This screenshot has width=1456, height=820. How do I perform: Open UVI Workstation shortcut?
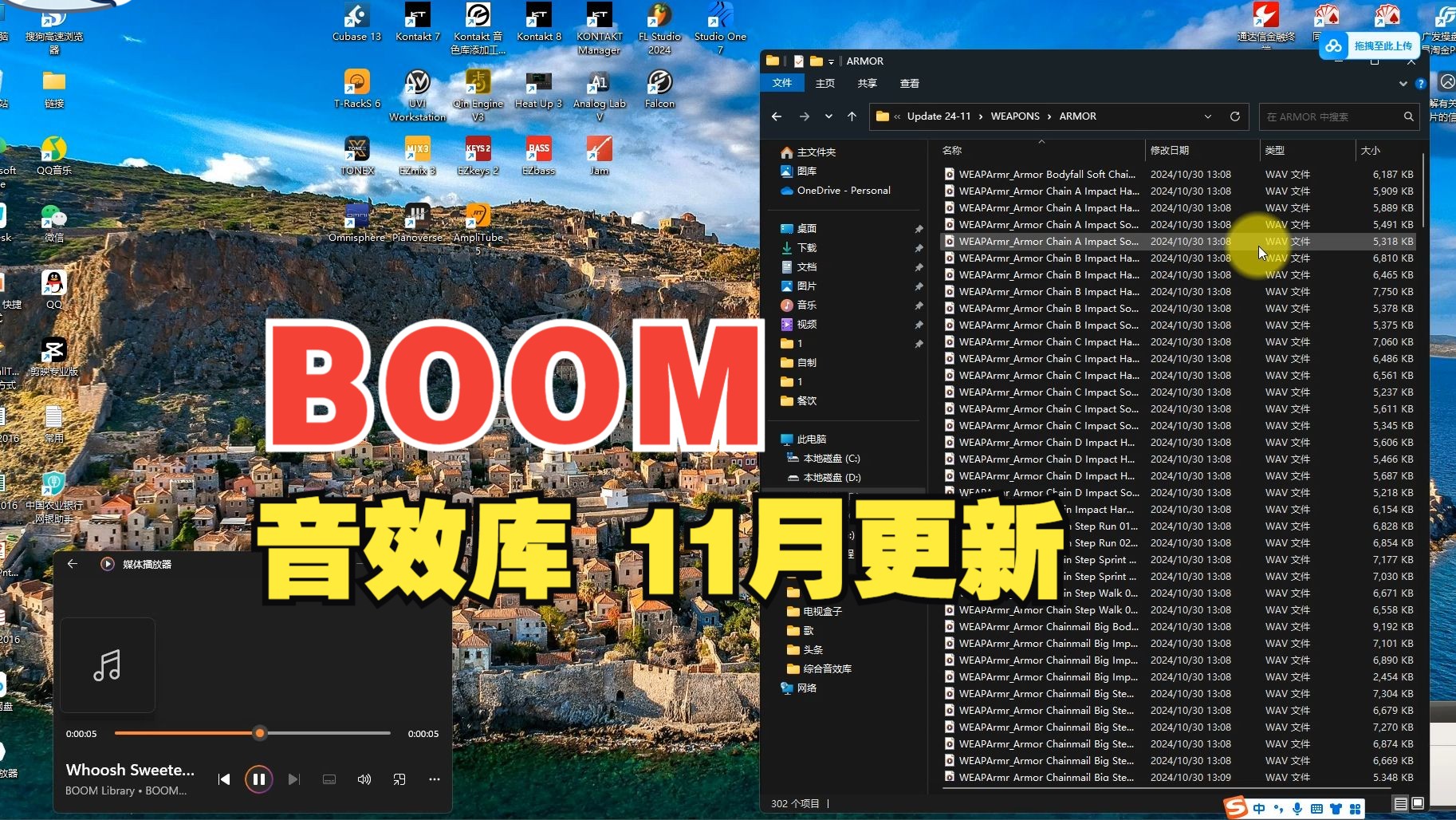417,96
